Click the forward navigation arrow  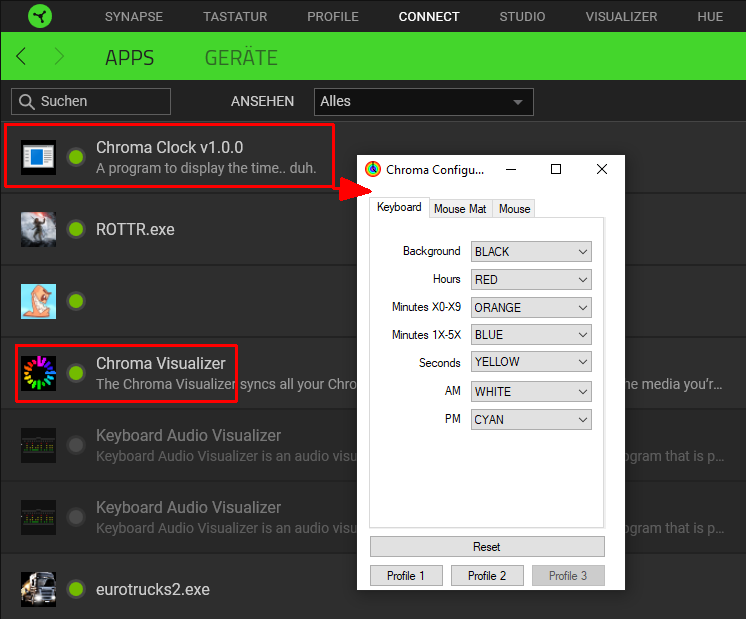point(59,57)
